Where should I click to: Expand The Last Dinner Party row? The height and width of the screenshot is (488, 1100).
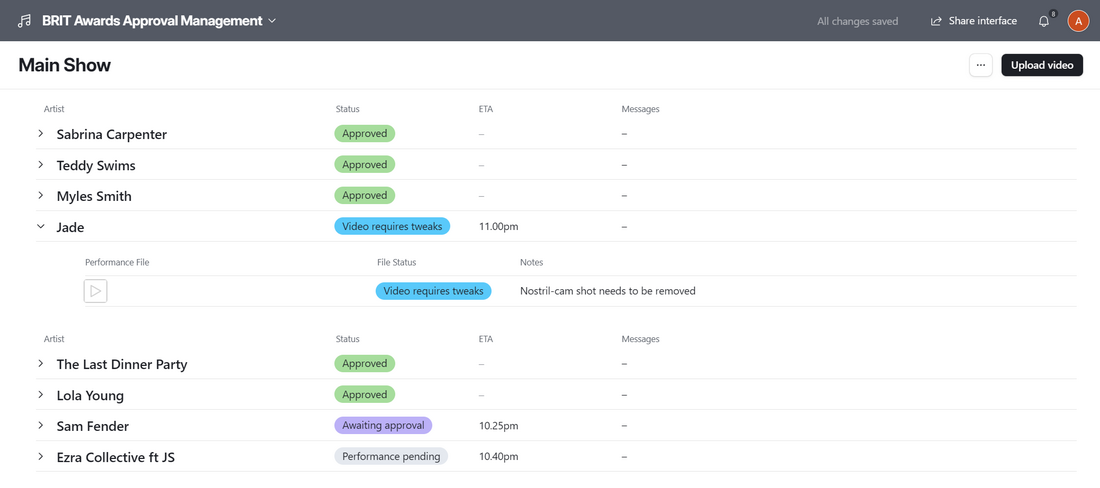pyautogui.click(x=41, y=364)
